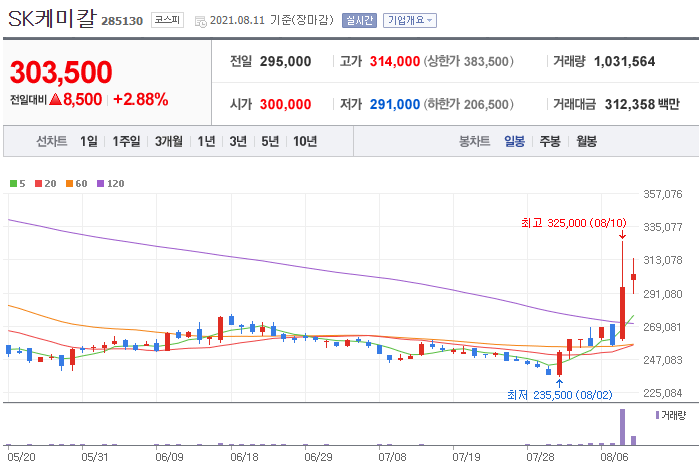Click the 거래대금 value 312,358 백만
This screenshot has width=699, height=470.
coord(642,104)
